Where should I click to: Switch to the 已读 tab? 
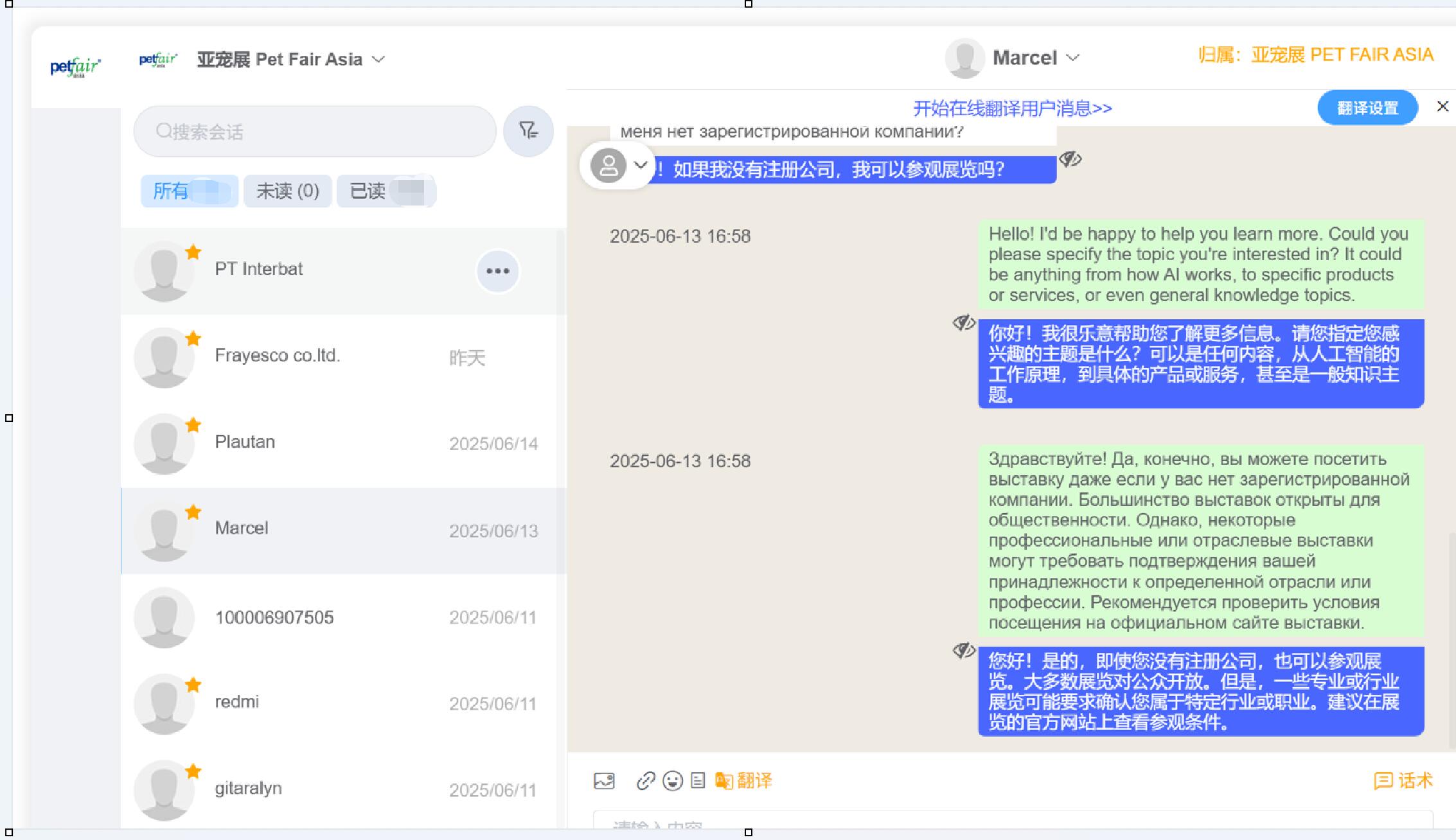click(386, 191)
